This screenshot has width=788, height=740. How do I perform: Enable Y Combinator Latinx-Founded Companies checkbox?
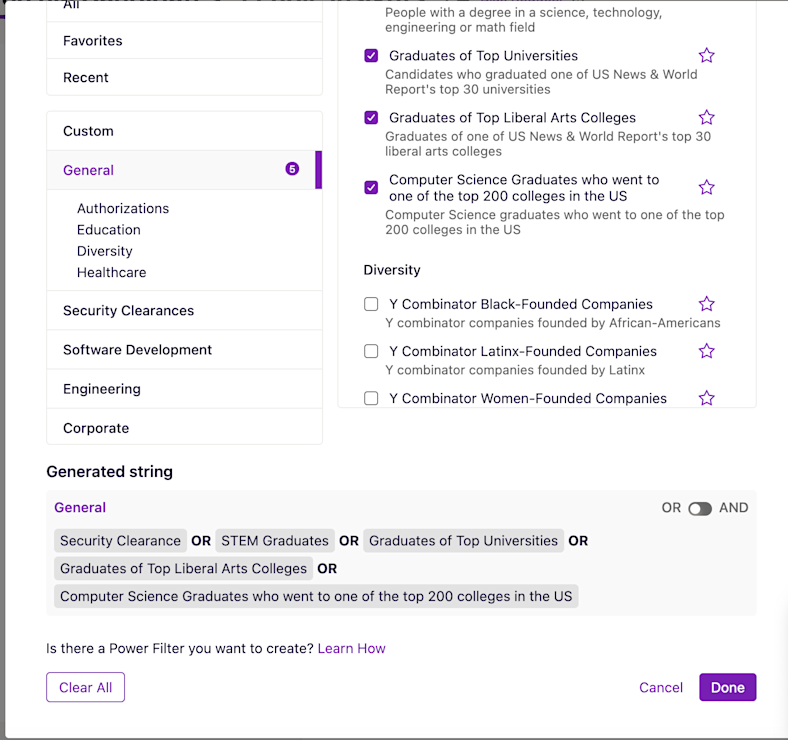tap(371, 351)
